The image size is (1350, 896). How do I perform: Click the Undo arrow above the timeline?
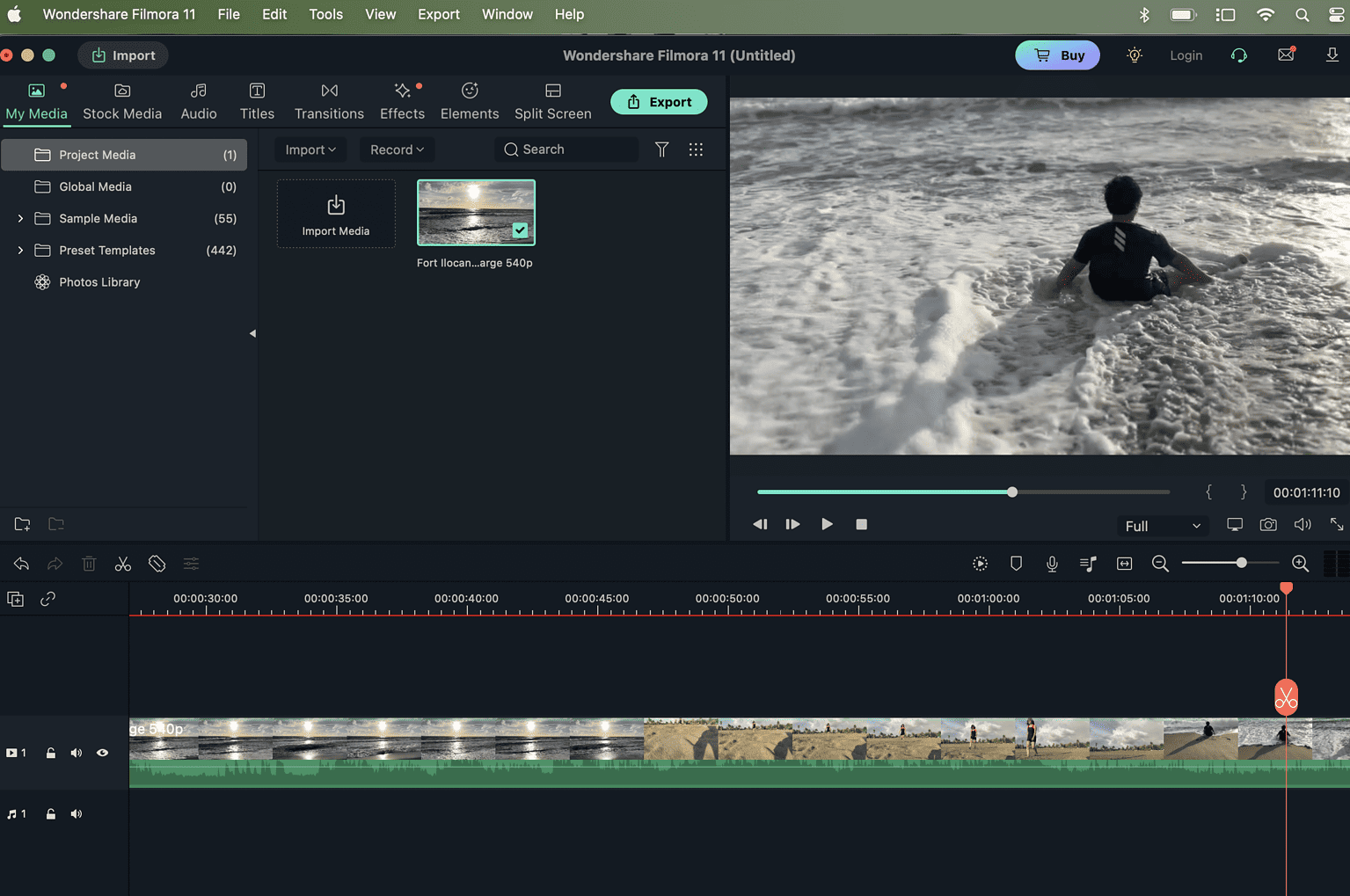(x=21, y=563)
